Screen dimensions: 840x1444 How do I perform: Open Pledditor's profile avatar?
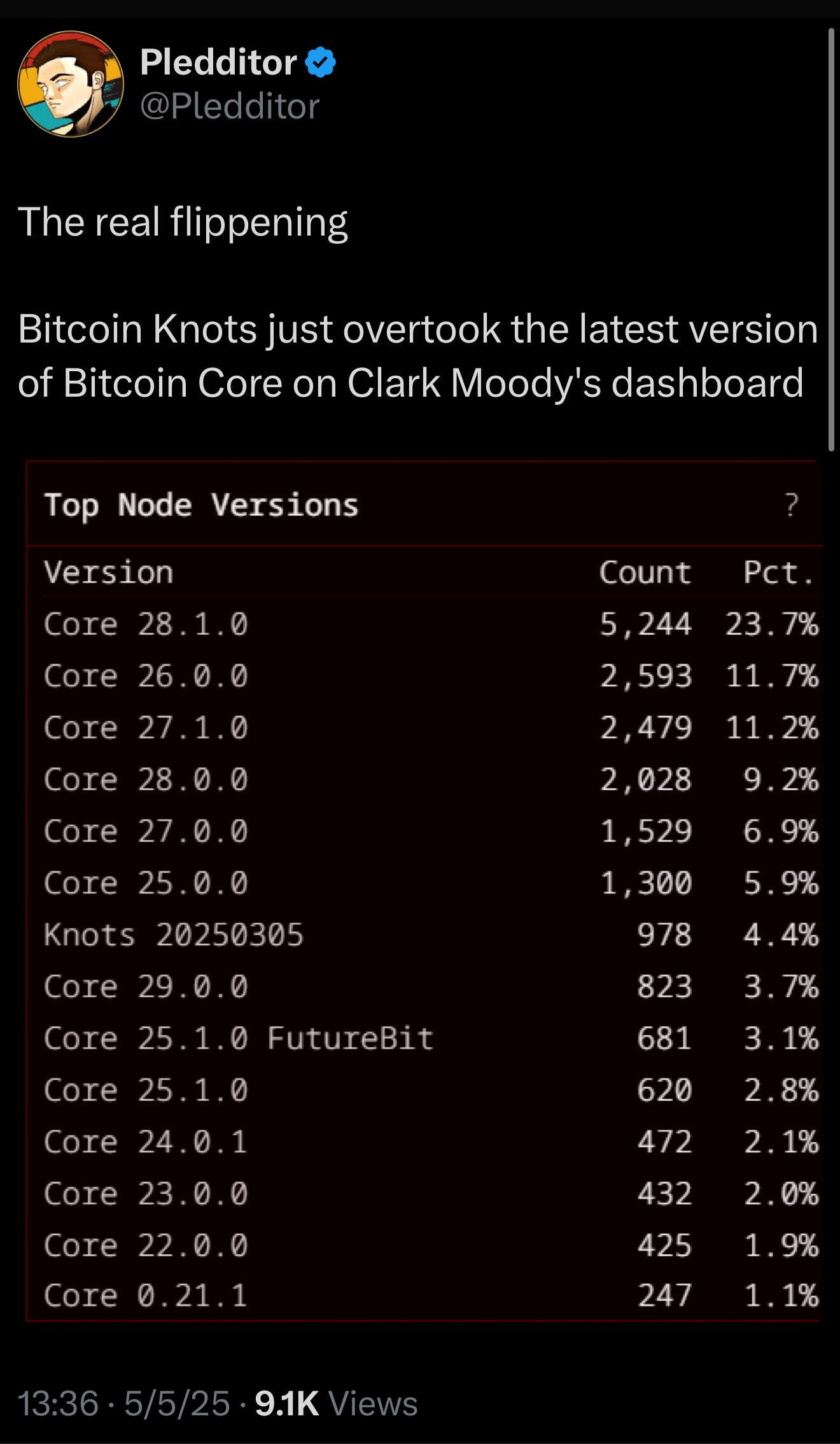click(x=71, y=84)
